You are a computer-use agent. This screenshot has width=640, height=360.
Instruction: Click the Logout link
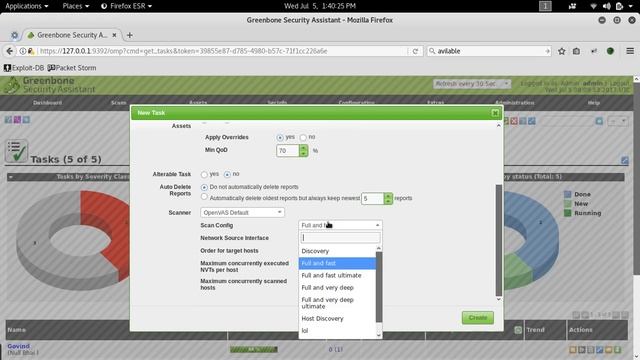(620, 83)
